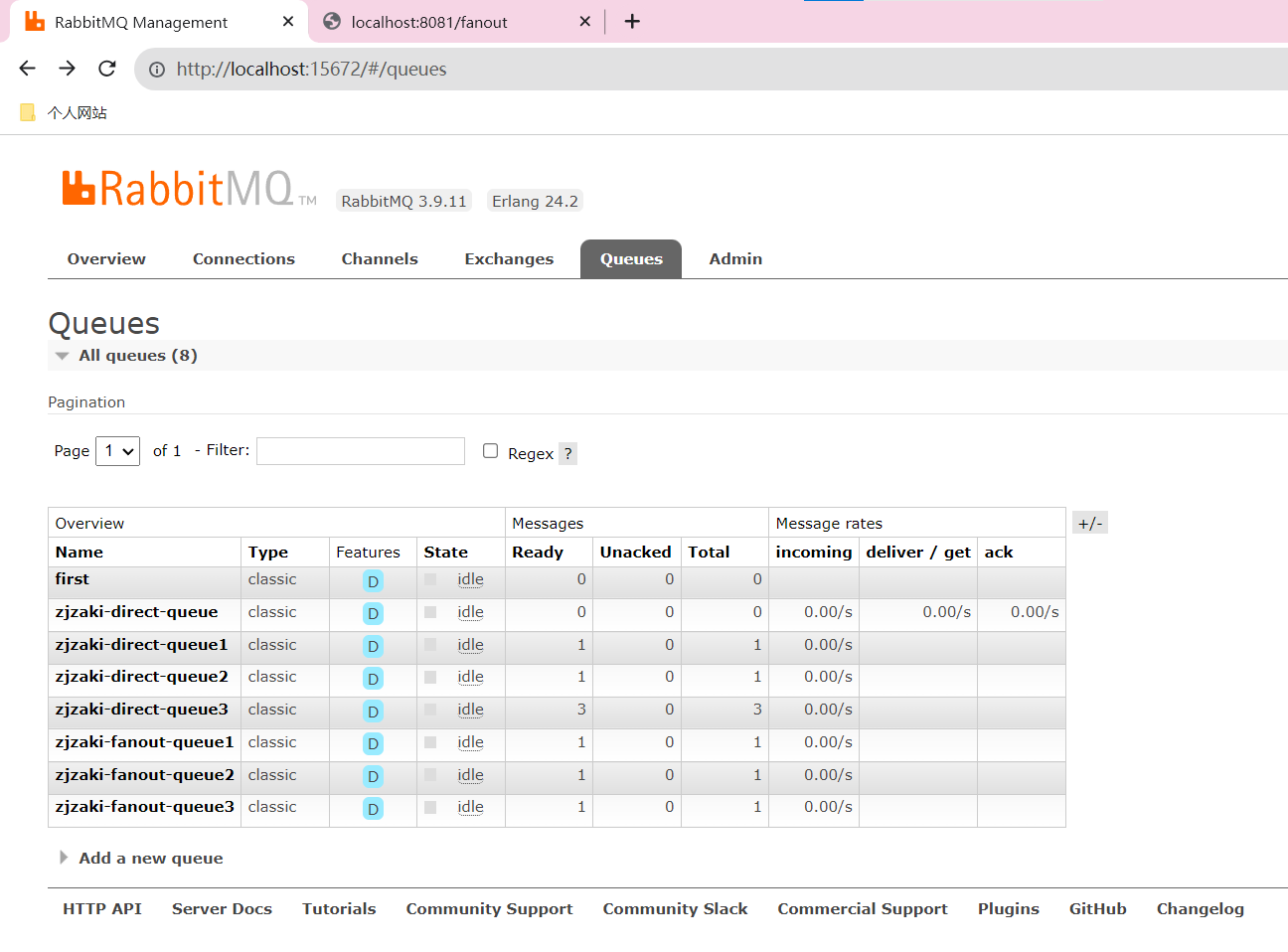This screenshot has width=1288, height=952.
Task: Click the D badge of zjzaki-direct-queue row
Action: pyautogui.click(x=373, y=614)
